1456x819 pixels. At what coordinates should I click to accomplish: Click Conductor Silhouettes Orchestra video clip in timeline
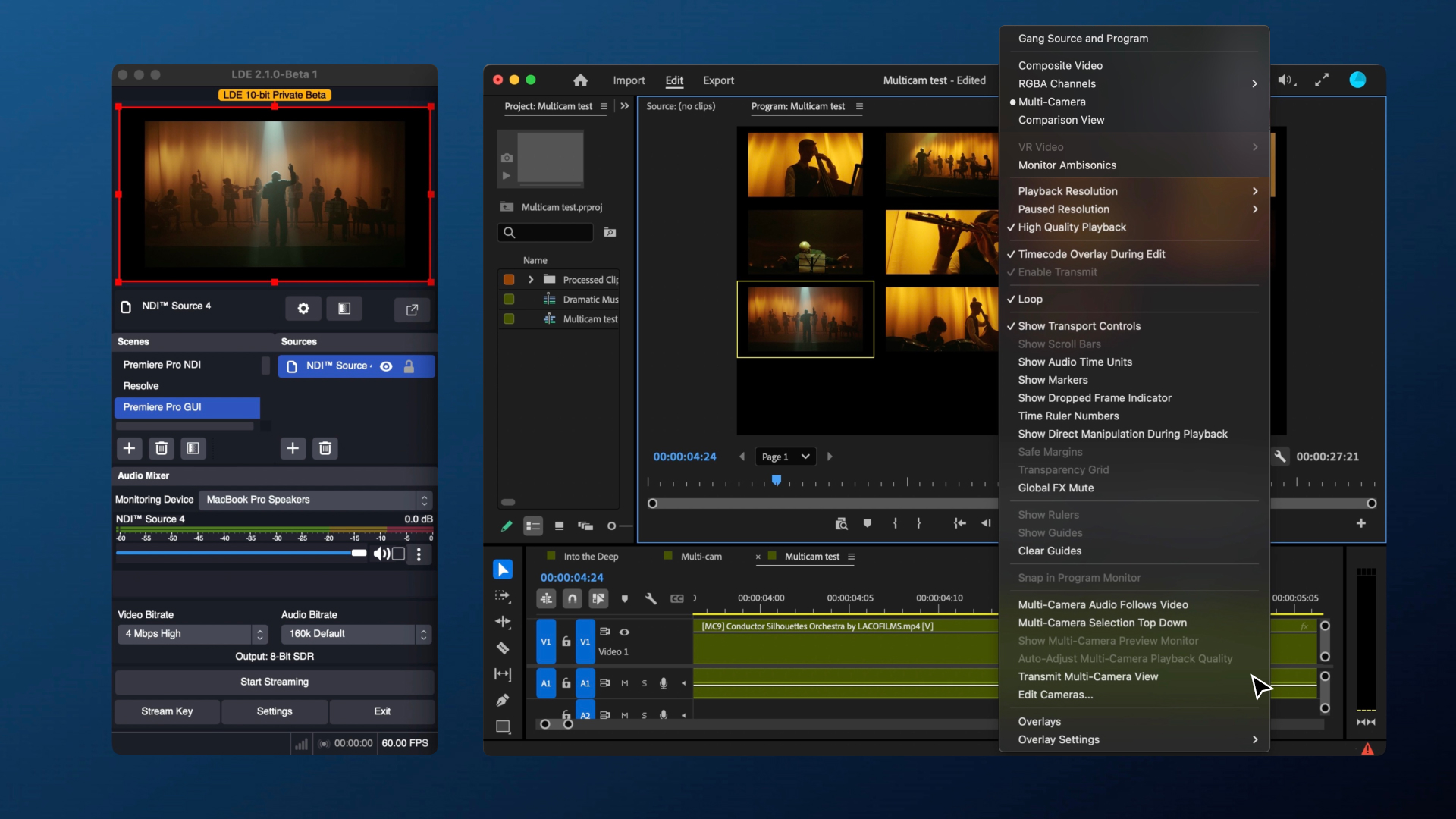click(x=846, y=642)
